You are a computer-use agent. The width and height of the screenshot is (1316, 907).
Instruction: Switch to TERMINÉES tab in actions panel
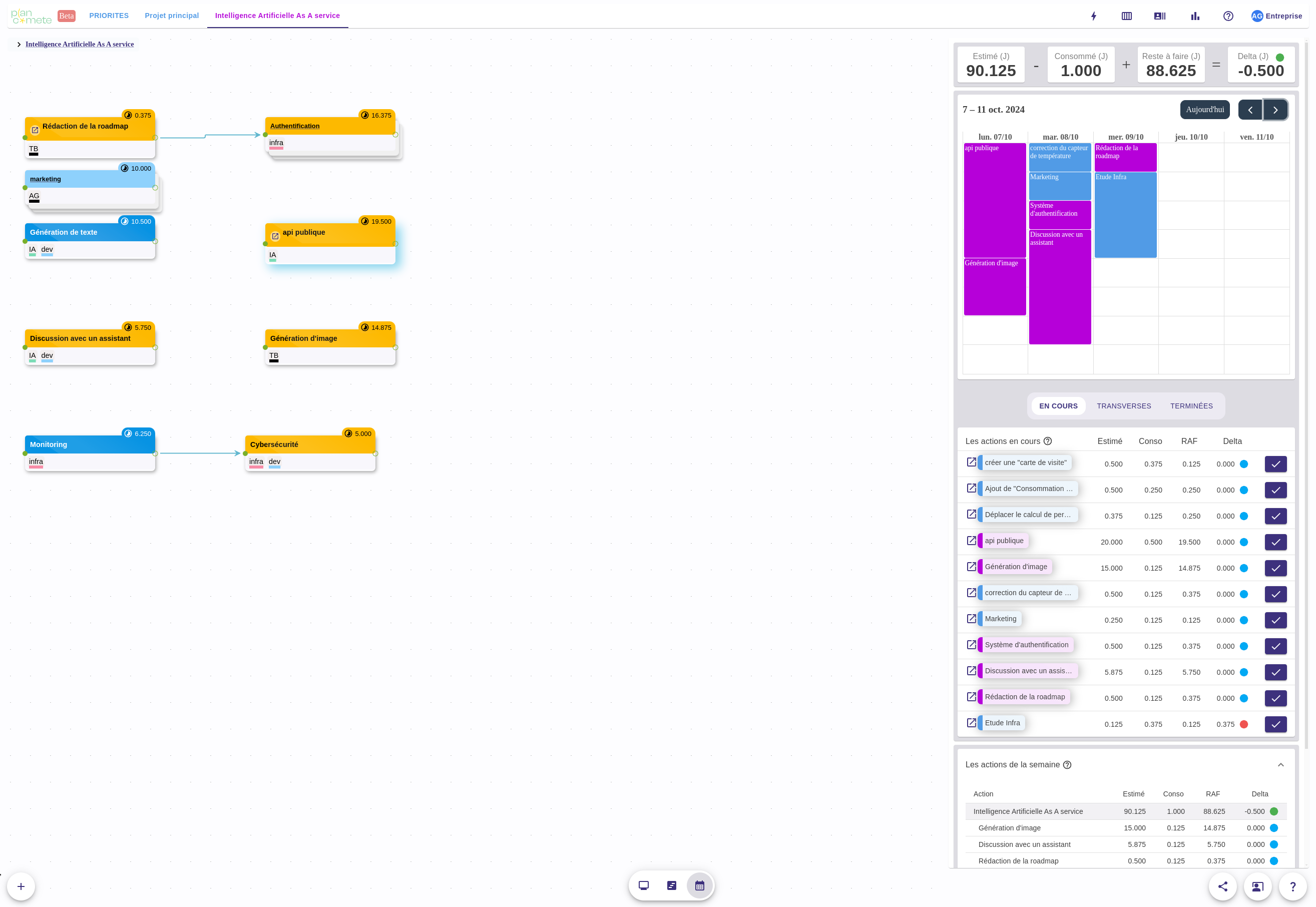point(1191,406)
